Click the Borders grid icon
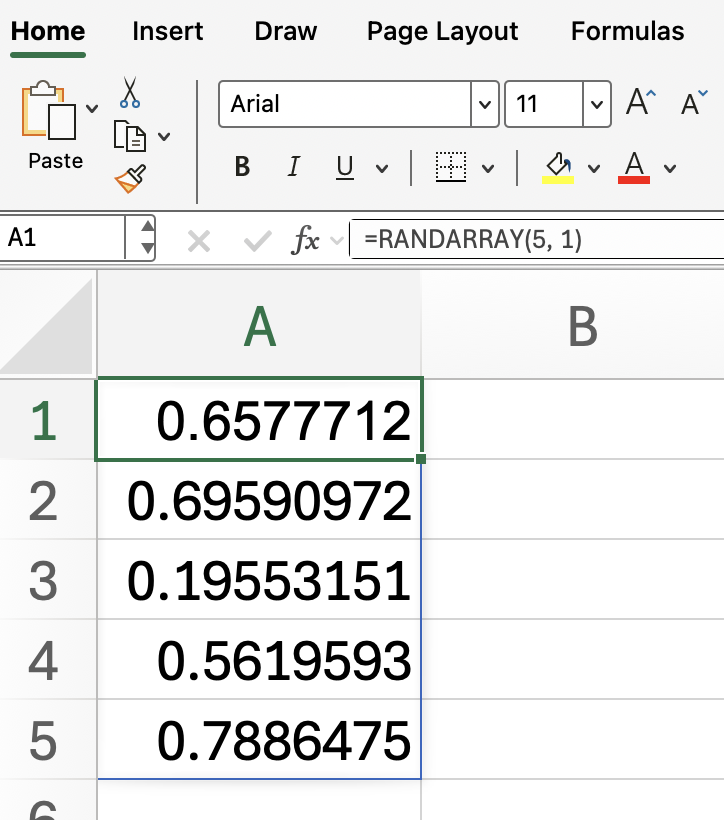The width and height of the screenshot is (724, 820). (452, 167)
